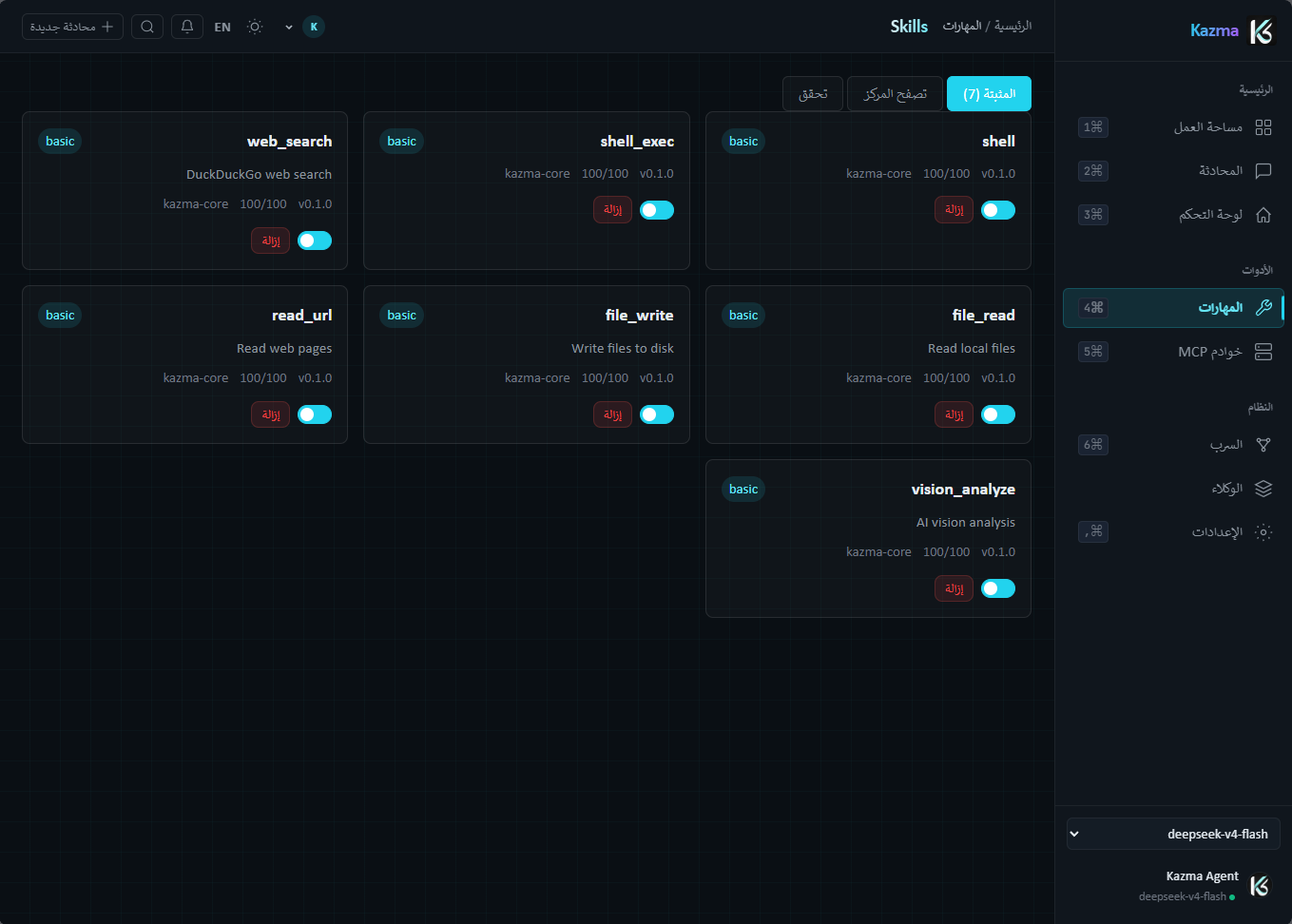Switch to the installed (7) tab
1292x924 pixels.
click(989, 94)
